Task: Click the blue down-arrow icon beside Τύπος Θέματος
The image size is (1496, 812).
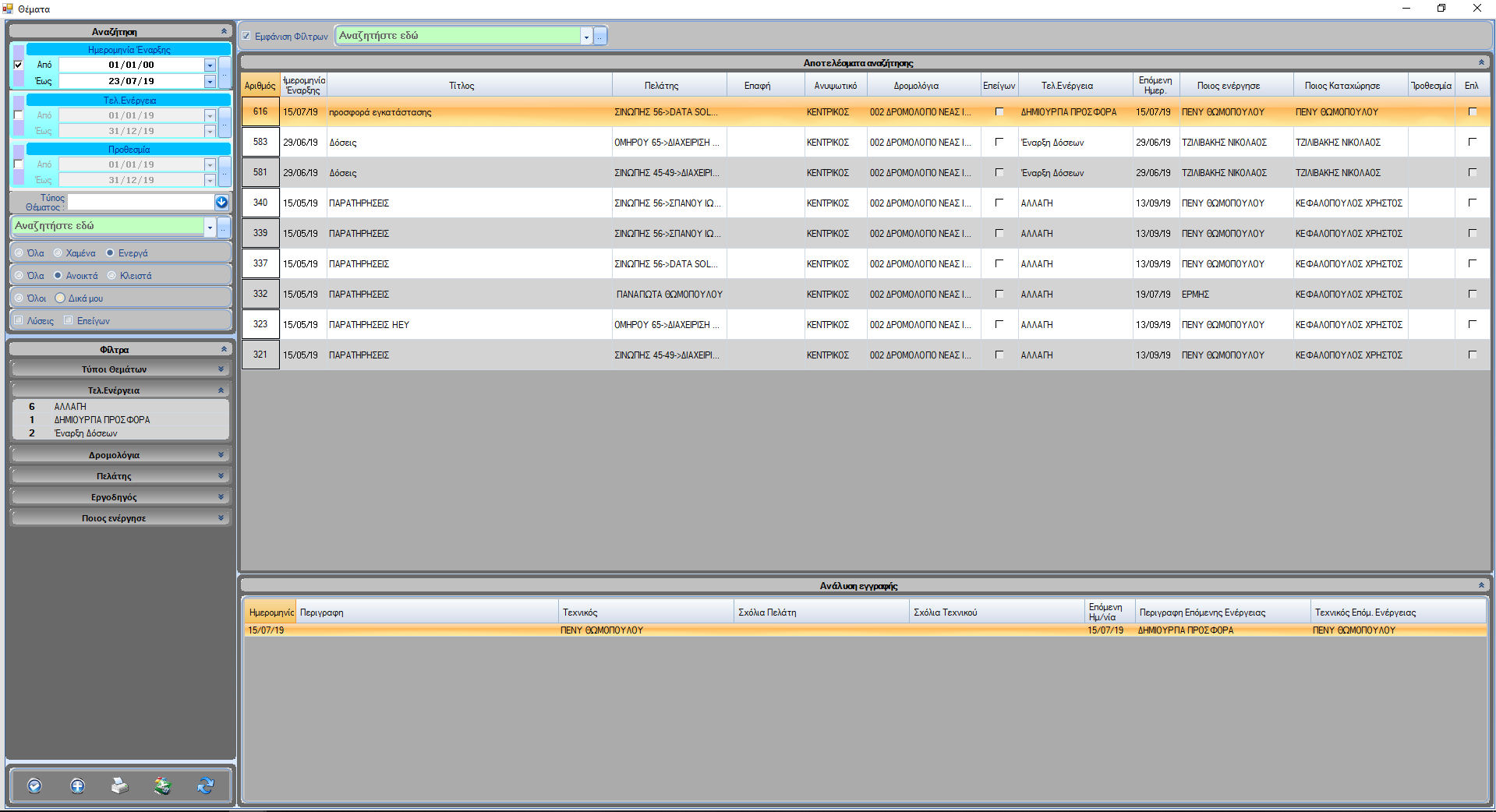Action: (221, 203)
